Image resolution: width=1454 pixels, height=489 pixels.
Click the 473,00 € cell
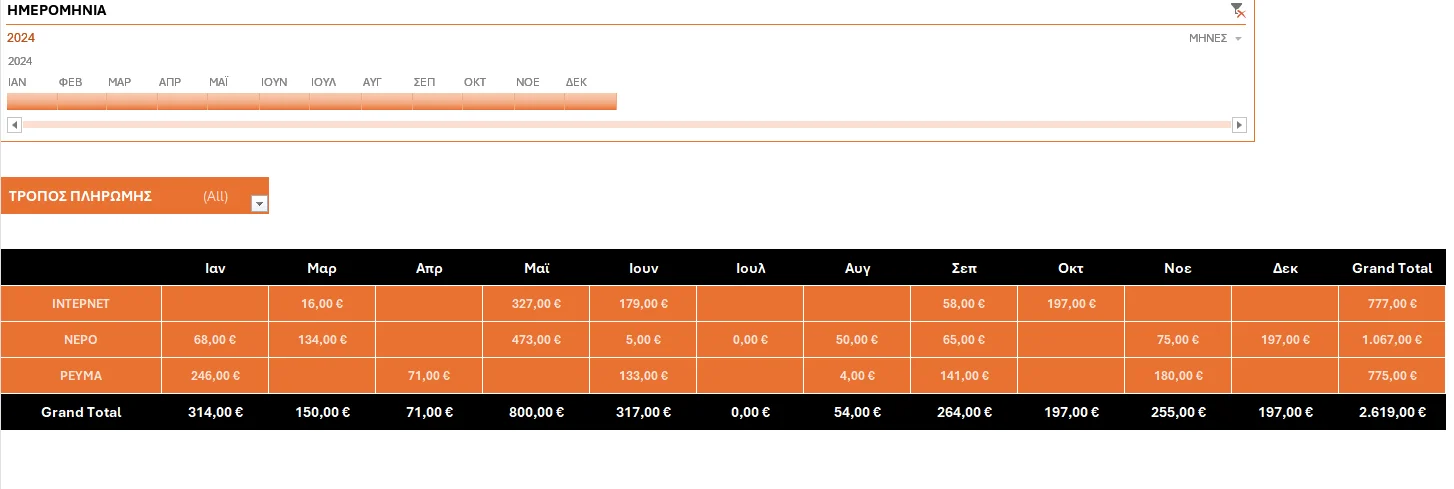[x=536, y=340]
